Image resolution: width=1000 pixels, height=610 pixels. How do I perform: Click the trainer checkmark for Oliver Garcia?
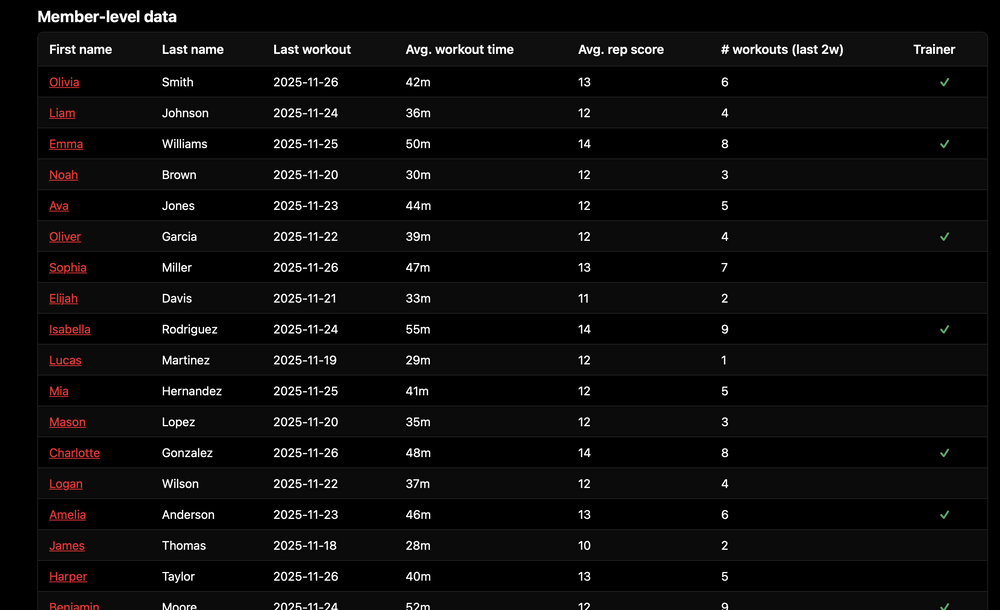point(944,237)
